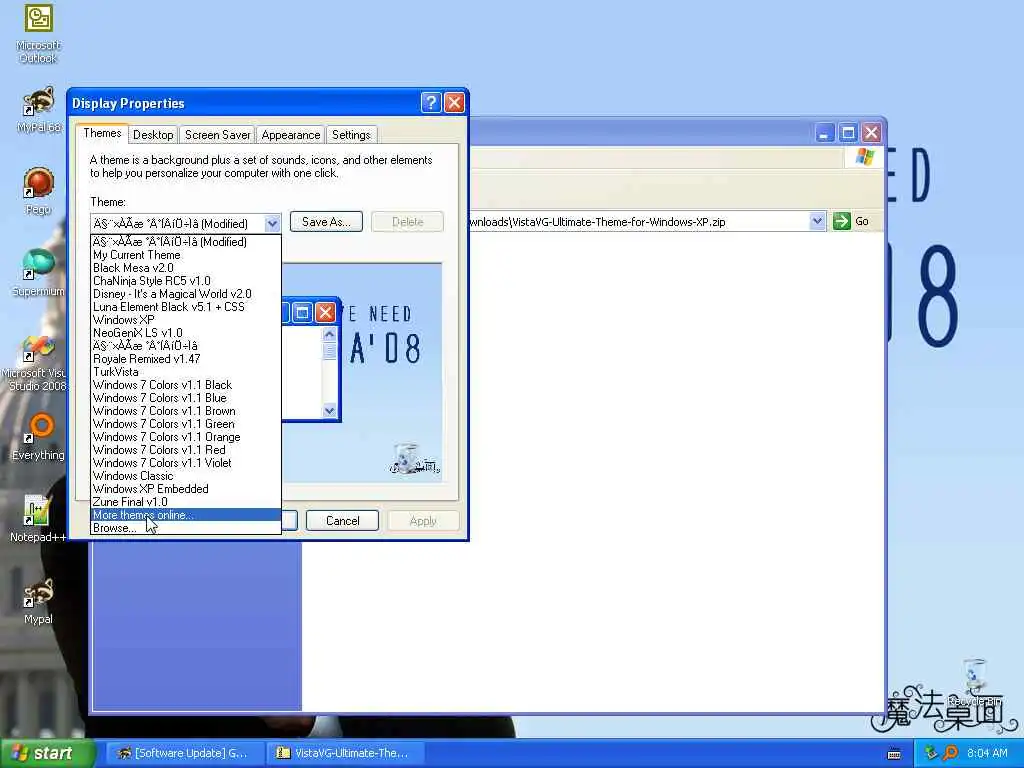Choose Windows 7 Colors v1.1 Violet
The width and height of the screenshot is (1024, 768).
click(185, 463)
